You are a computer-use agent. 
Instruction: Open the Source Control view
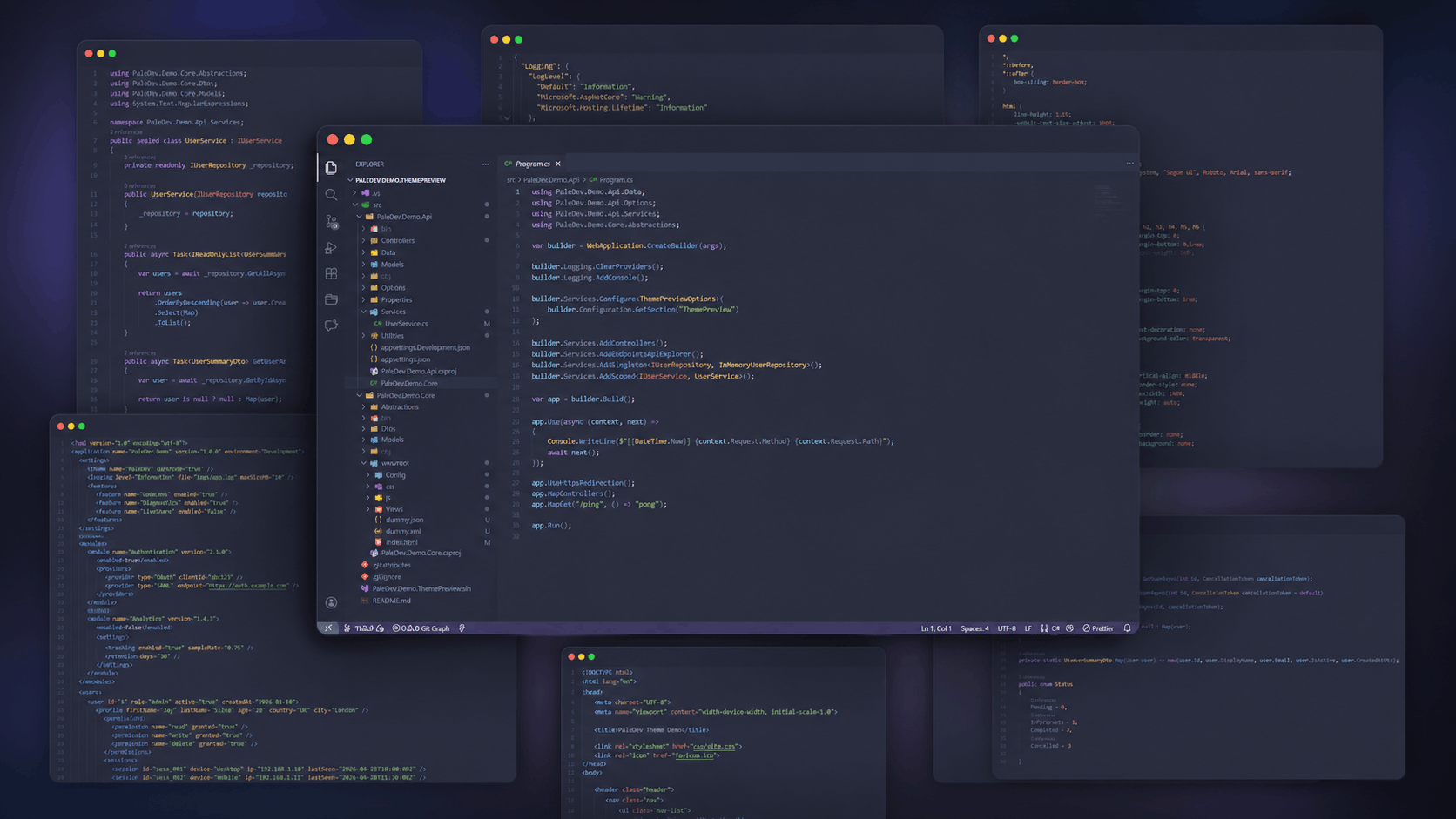pyautogui.click(x=331, y=222)
